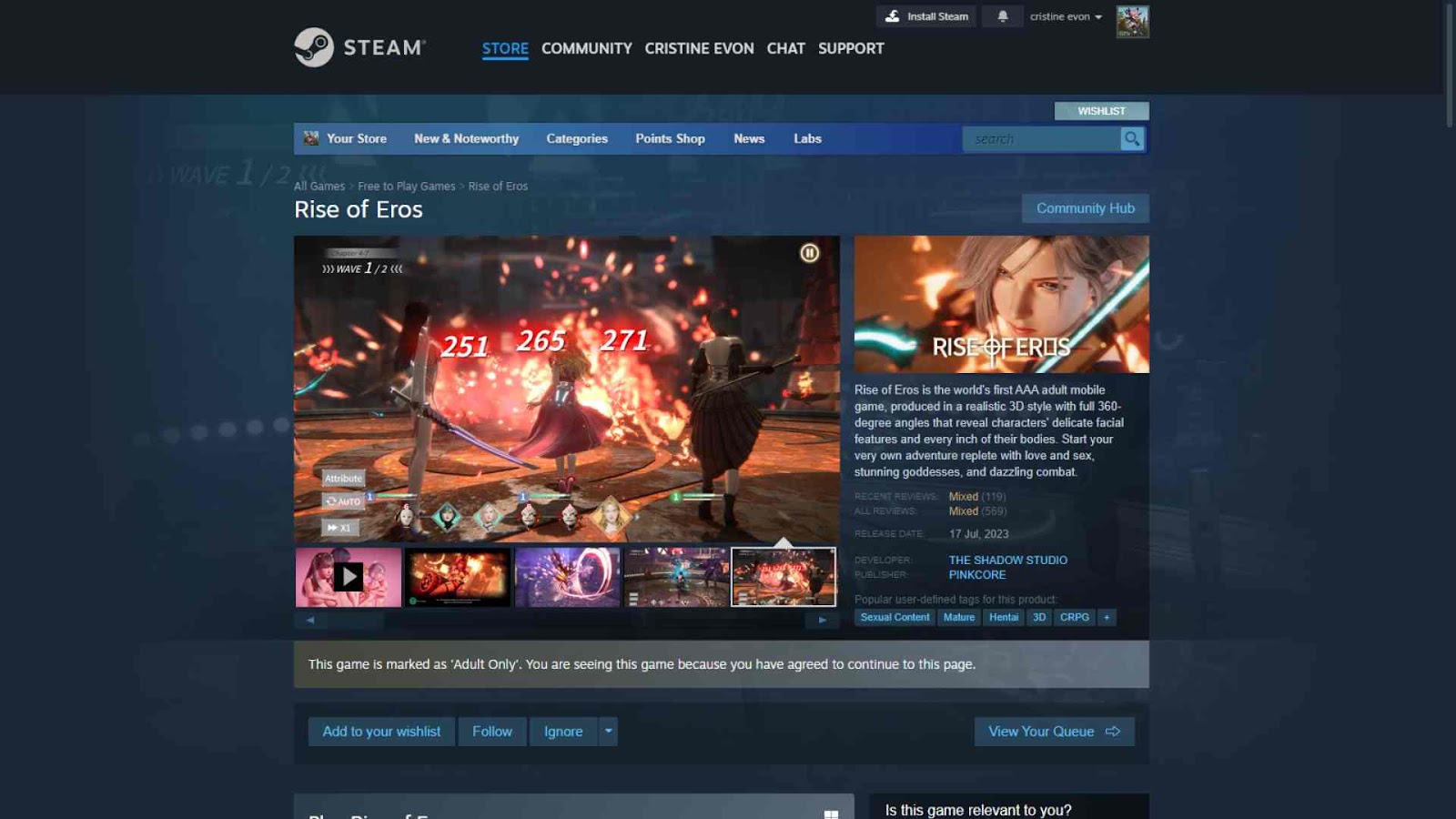Click the Steam logo icon
The width and height of the screenshot is (1456, 819).
[x=314, y=47]
